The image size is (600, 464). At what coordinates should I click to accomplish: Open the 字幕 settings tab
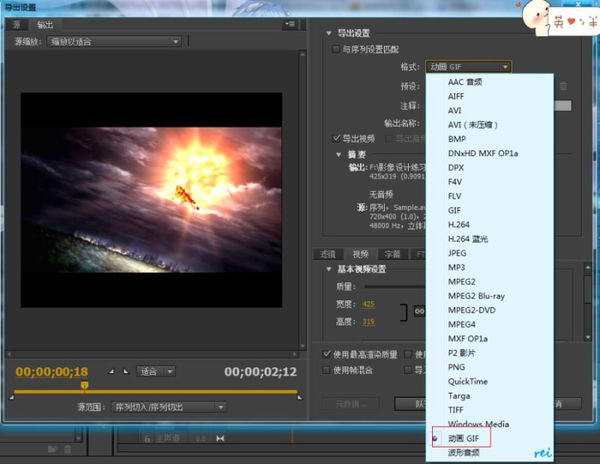pyautogui.click(x=392, y=254)
